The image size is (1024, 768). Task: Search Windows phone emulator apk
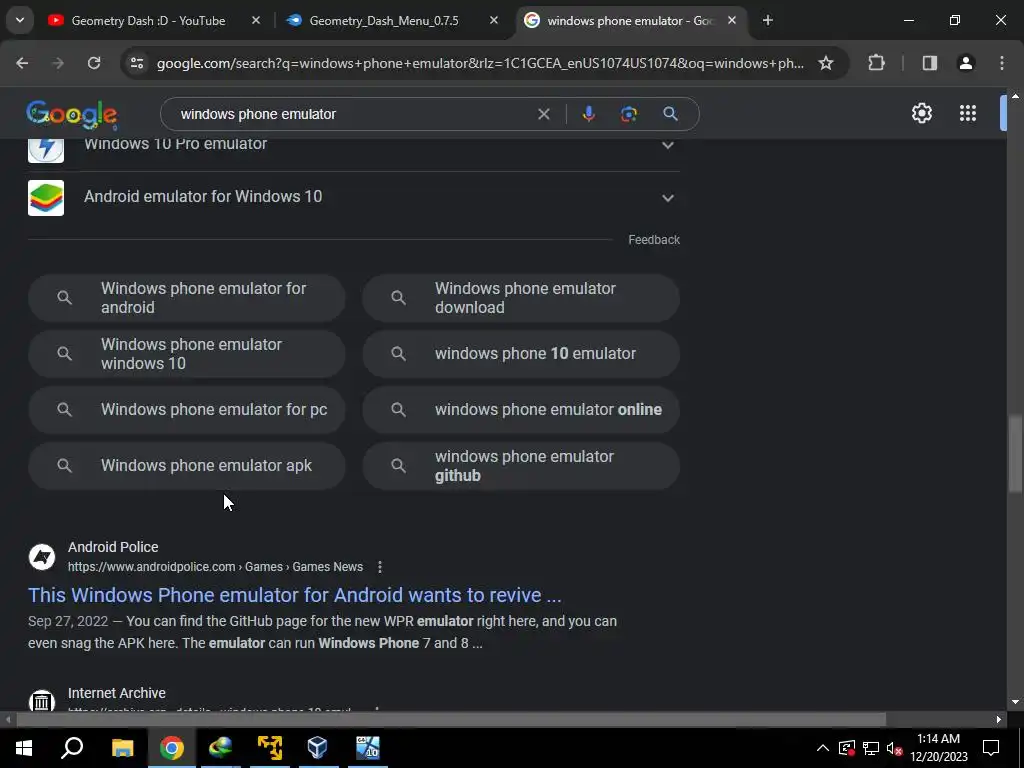click(187, 466)
